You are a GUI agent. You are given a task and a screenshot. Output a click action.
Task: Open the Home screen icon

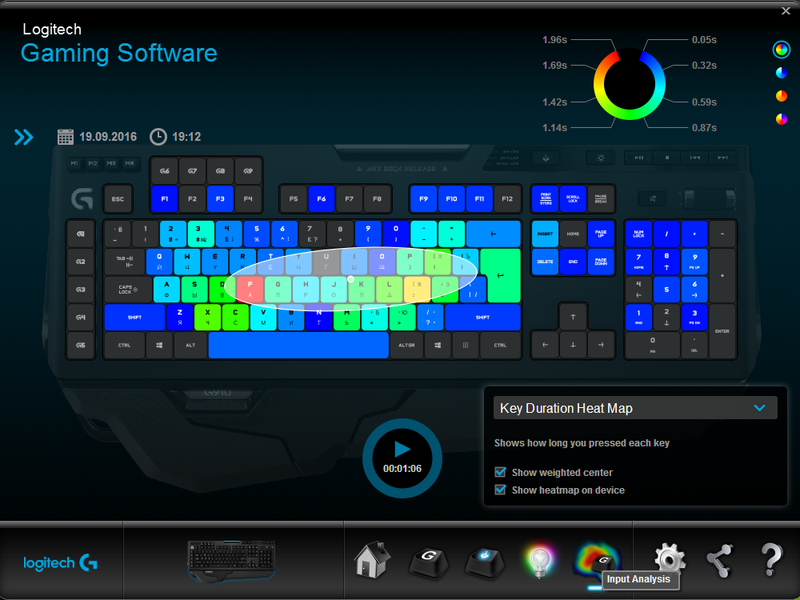[x=372, y=560]
